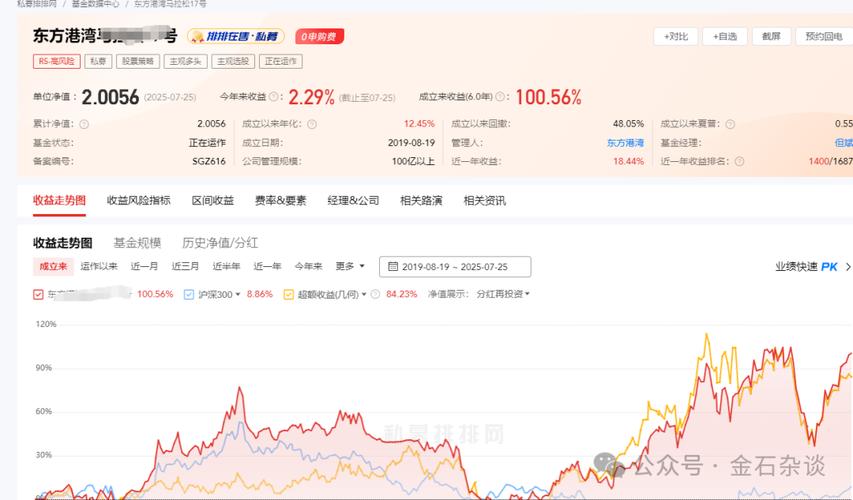Viewport: 853px width, 500px height.
Task: Click the 成立以来年化 info icon
Action: point(312,124)
